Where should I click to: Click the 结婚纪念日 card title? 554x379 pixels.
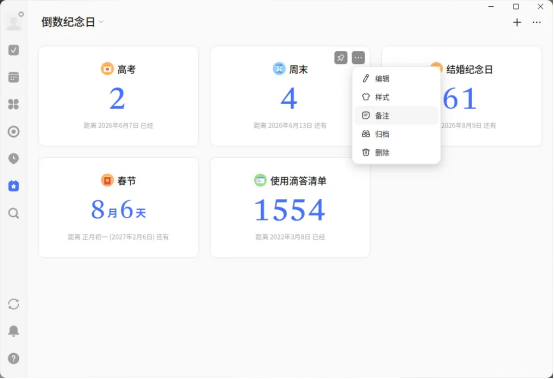pyautogui.click(x=470, y=69)
